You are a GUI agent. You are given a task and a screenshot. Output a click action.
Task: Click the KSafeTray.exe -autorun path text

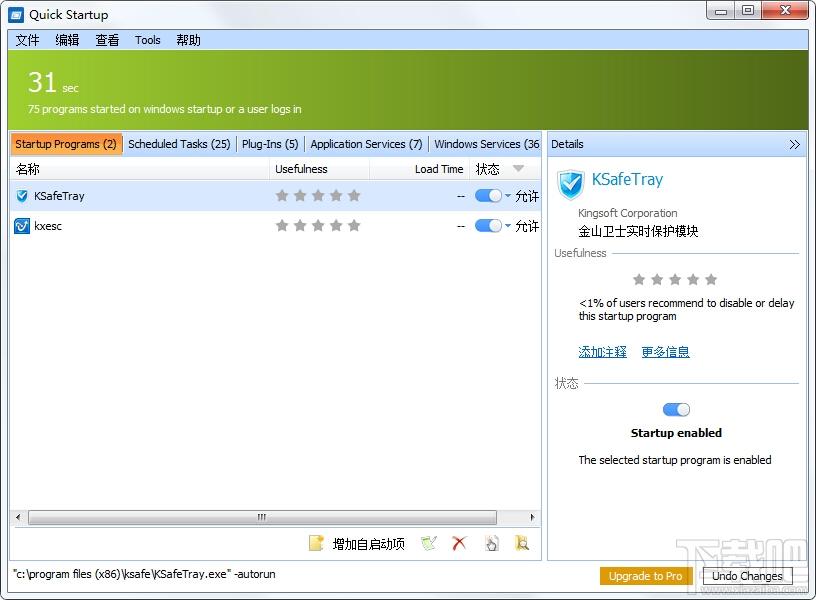pyautogui.click(x=145, y=574)
